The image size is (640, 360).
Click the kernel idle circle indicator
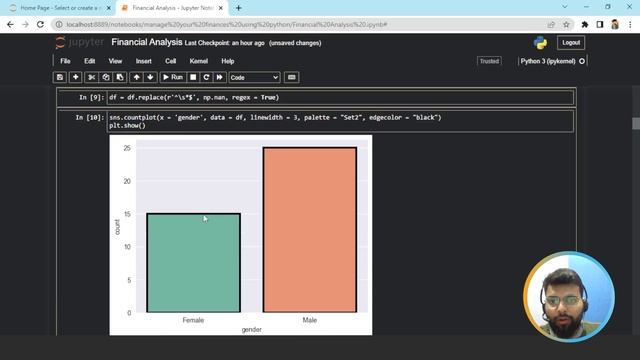582,61
